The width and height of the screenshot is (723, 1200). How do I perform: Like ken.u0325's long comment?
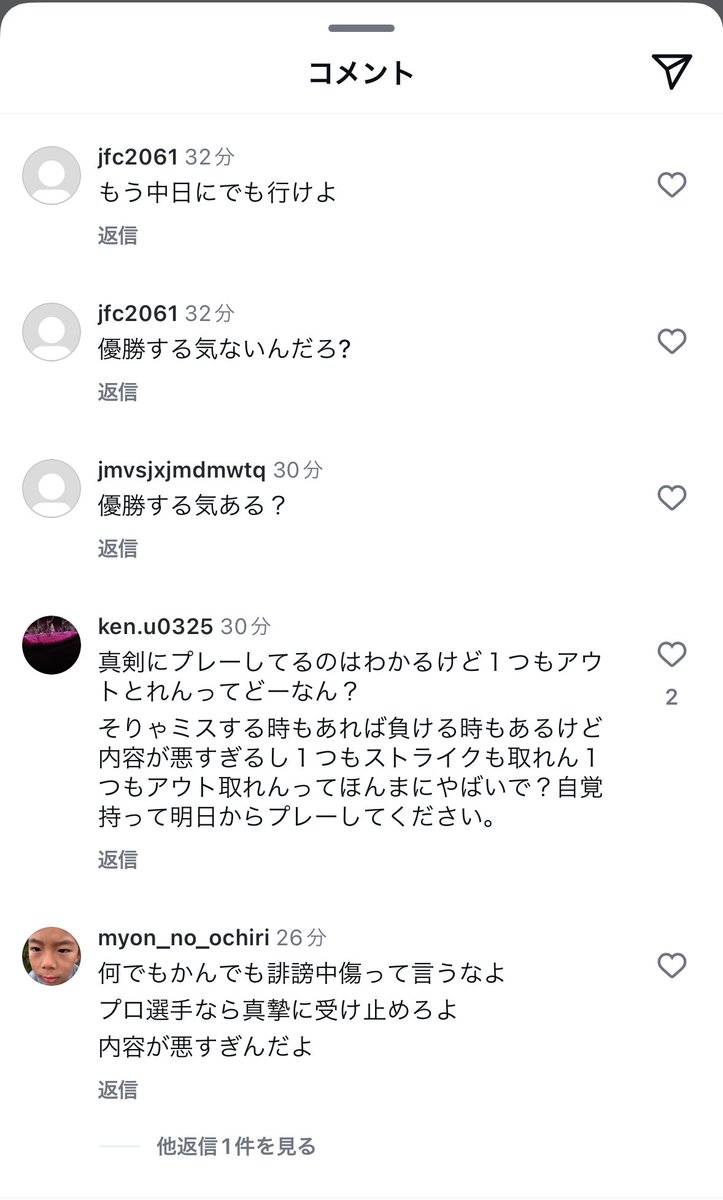coord(672,655)
